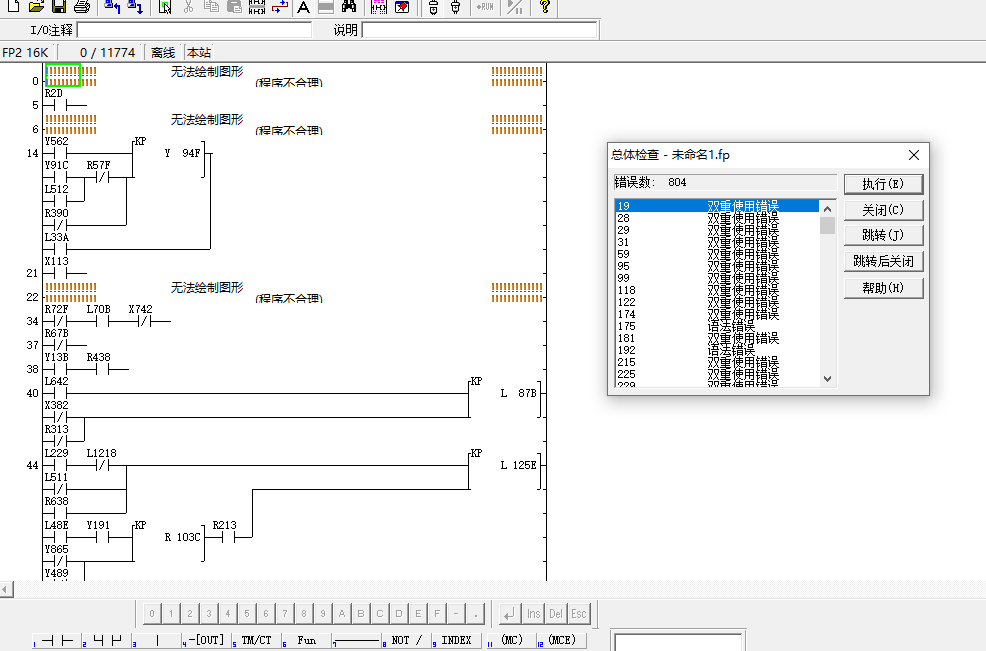The image size is (986, 651).
Task: Click the 说明 description input field
Action: pos(479,31)
